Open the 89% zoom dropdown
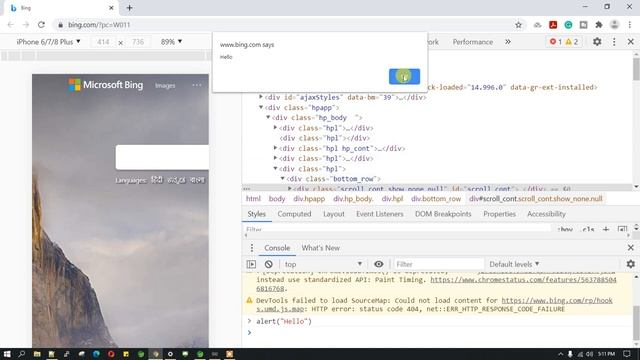 tap(171, 42)
